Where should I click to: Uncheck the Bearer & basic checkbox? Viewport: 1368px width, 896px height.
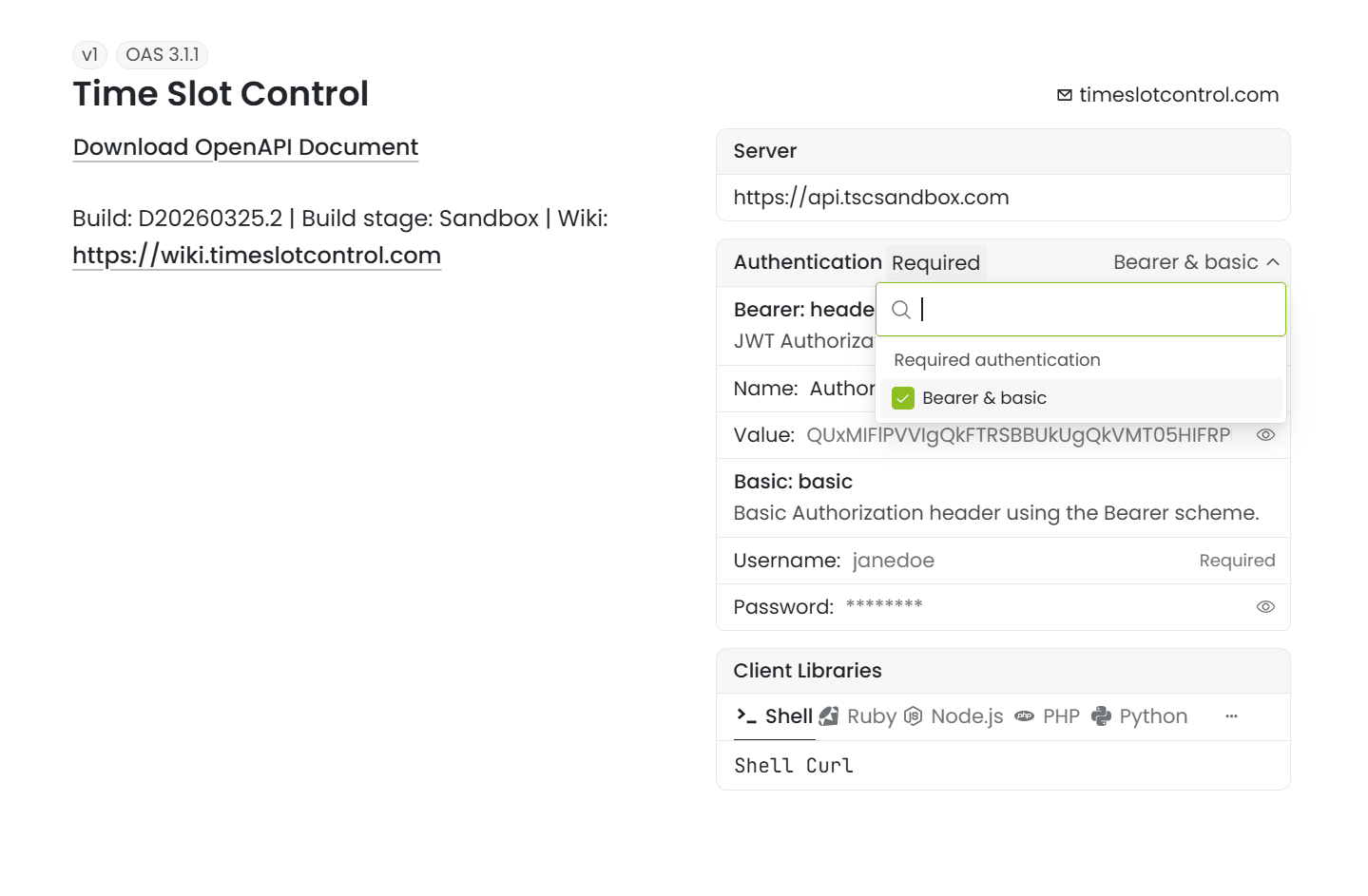[903, 398]
